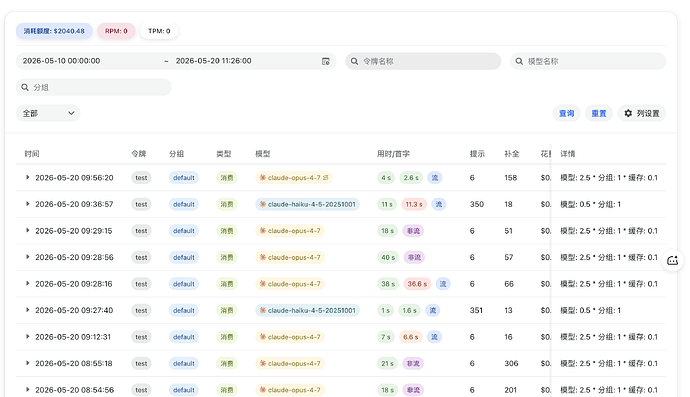690x397 pixels.
Task: Click claude-opus-4-7 tag in 09:12:31 row
Action: (x=290, y=337)
